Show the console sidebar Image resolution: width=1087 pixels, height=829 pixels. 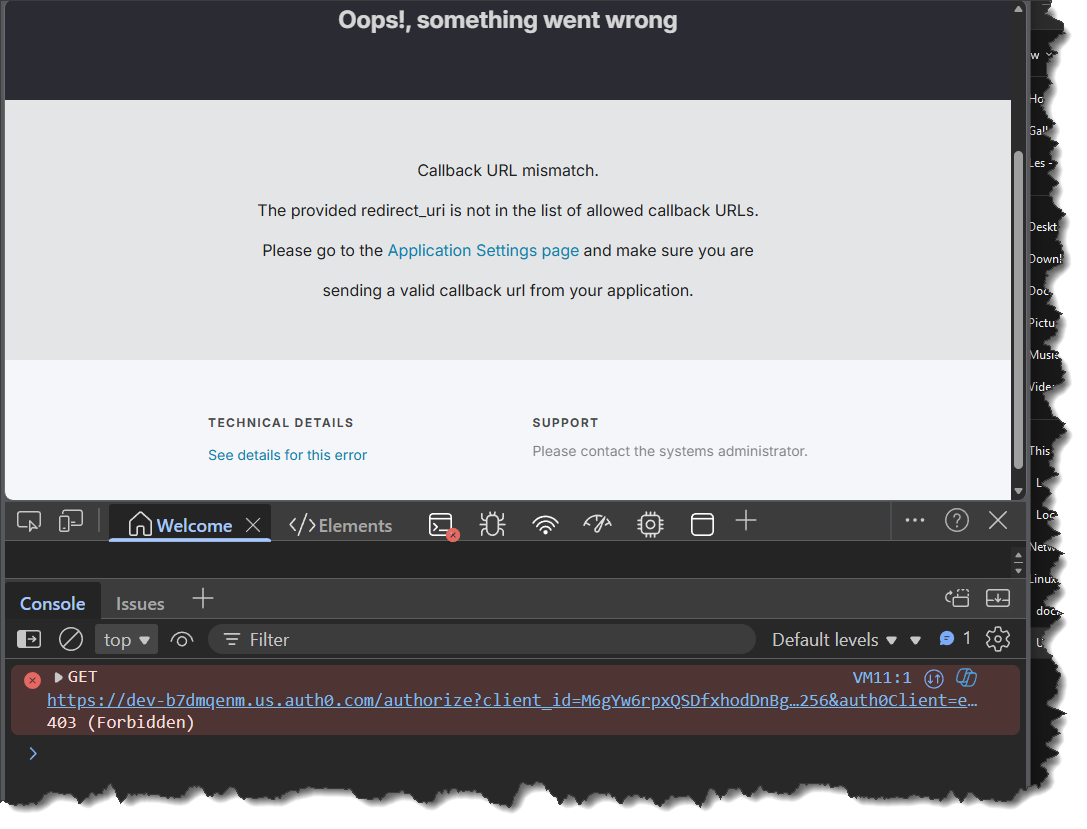point(28,638)
